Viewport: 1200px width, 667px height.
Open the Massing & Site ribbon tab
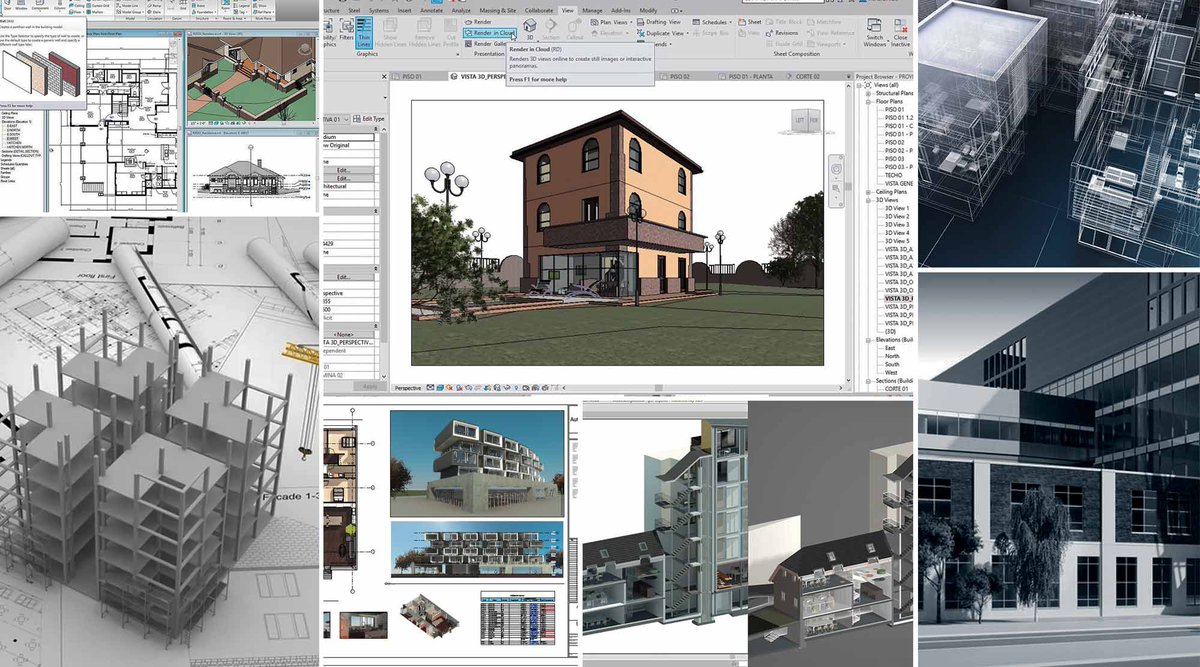point(497,10)
